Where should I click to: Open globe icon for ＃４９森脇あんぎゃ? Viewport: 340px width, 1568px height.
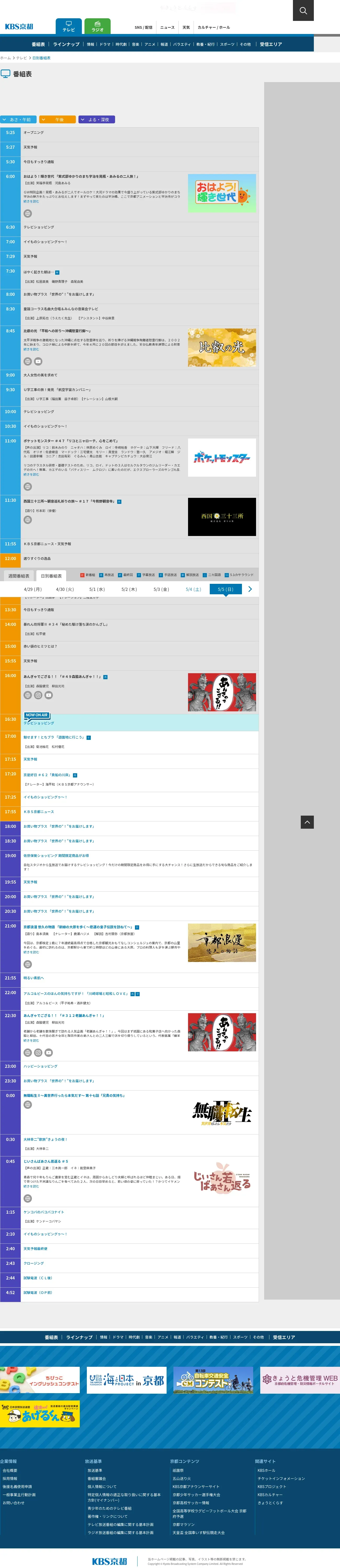click(27, 695)
